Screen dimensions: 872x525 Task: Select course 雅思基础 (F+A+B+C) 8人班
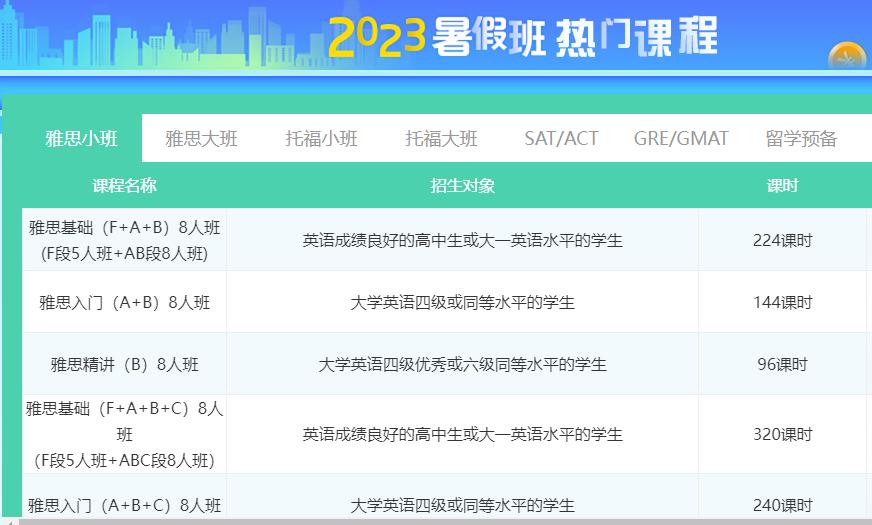click(125, 434)
